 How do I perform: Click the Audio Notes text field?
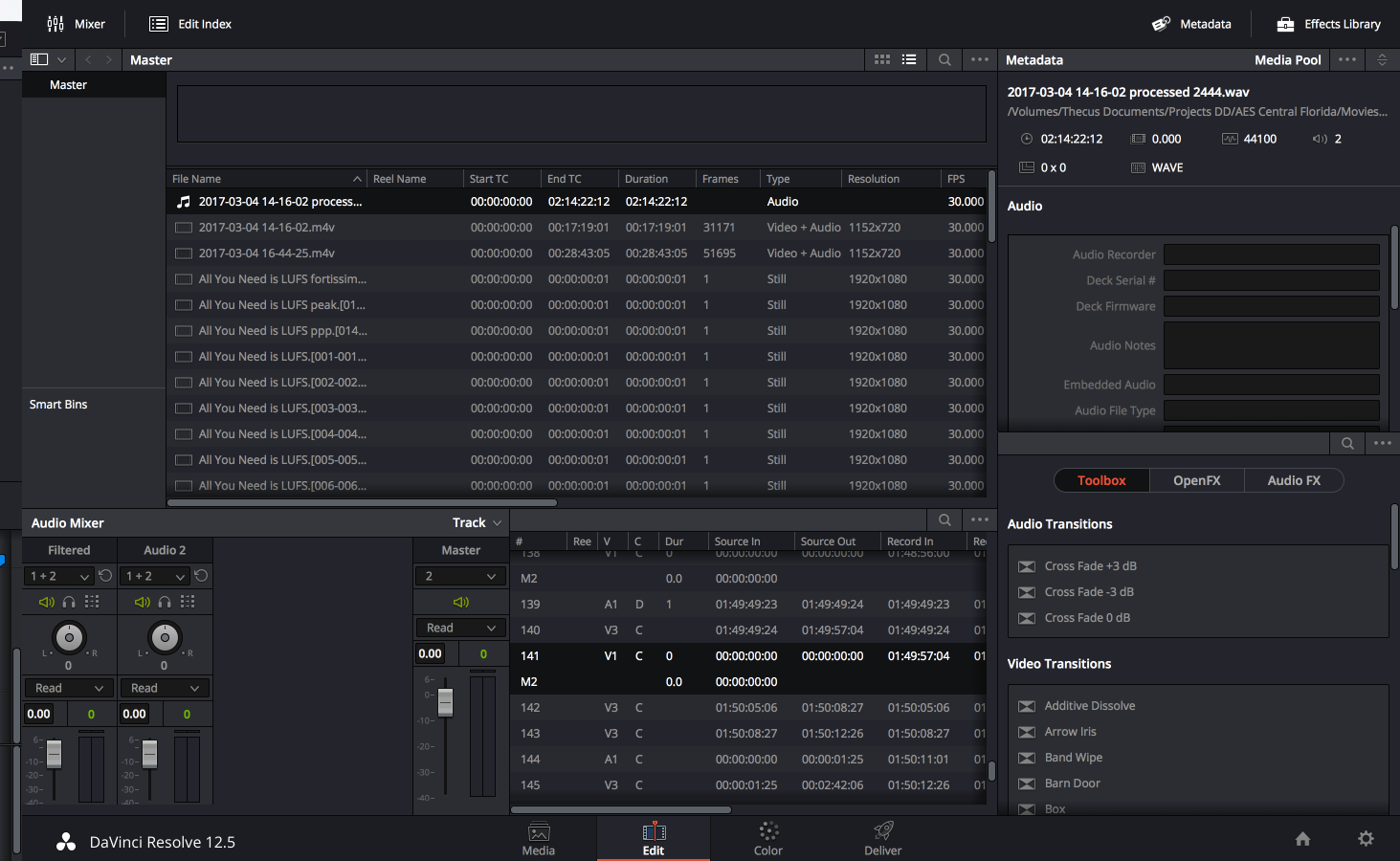tap(1271, 345)
